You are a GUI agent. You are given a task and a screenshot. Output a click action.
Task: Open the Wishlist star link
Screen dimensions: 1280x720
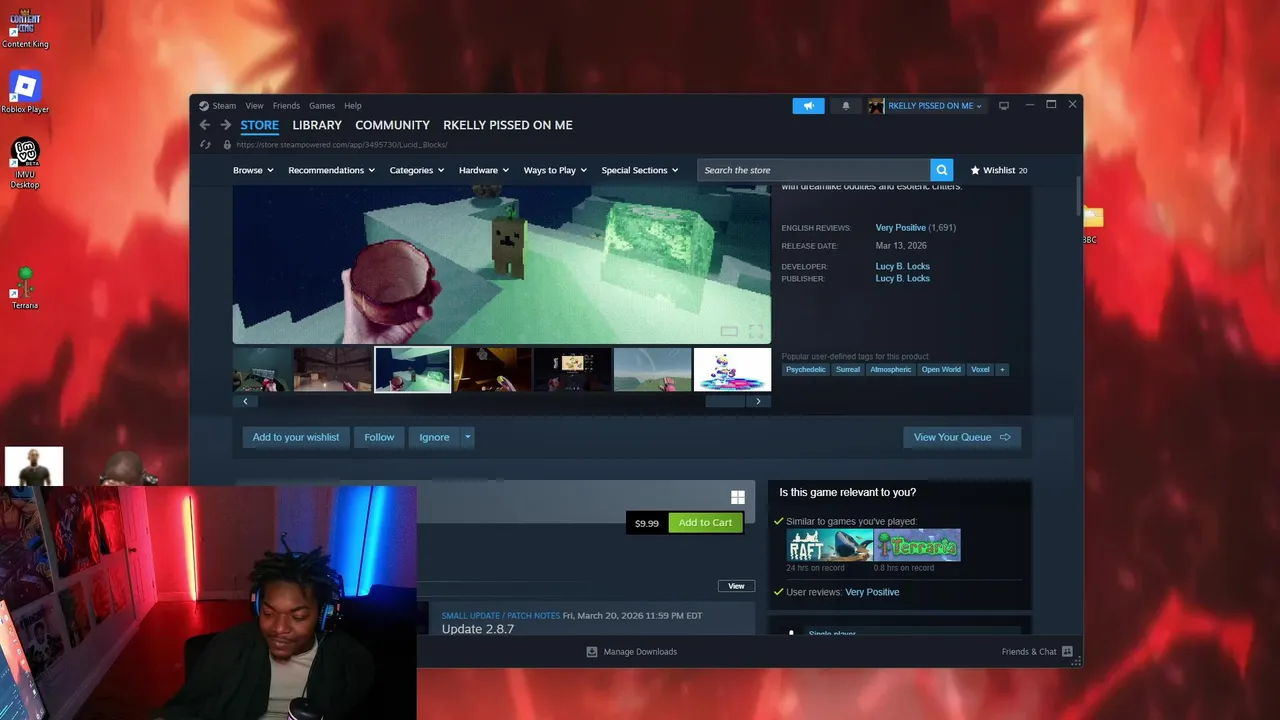tap(998, 170)
